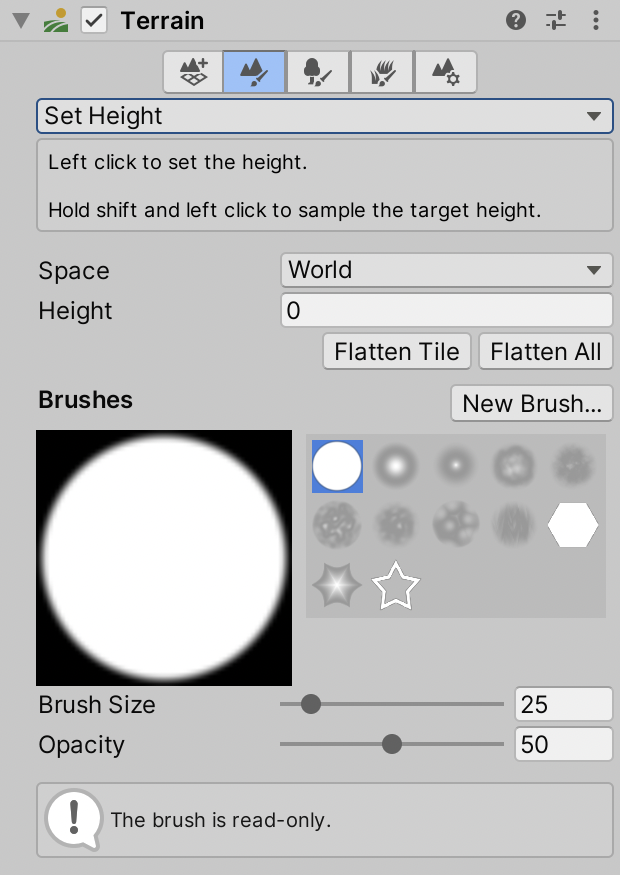Disable the Terrain component checkbox

94,20
